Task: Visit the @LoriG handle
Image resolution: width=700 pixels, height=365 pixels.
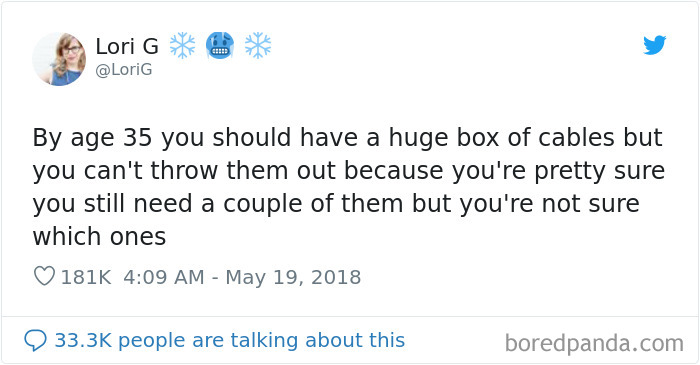Action: 124,70
